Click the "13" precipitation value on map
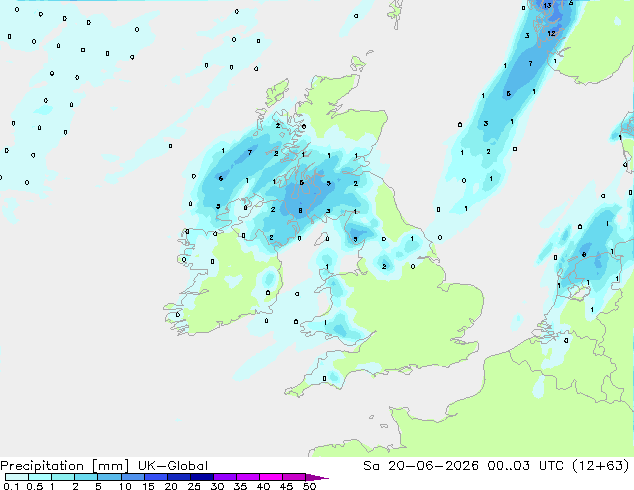This screenshot has height=490, width=634. 547,5
